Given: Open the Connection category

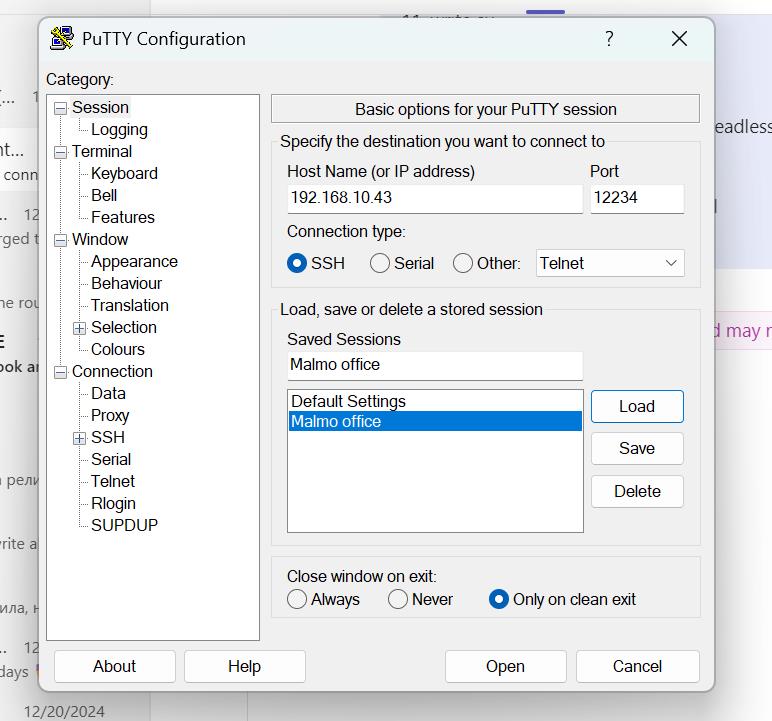Looking at the screenshot, I should coord(112,371).
